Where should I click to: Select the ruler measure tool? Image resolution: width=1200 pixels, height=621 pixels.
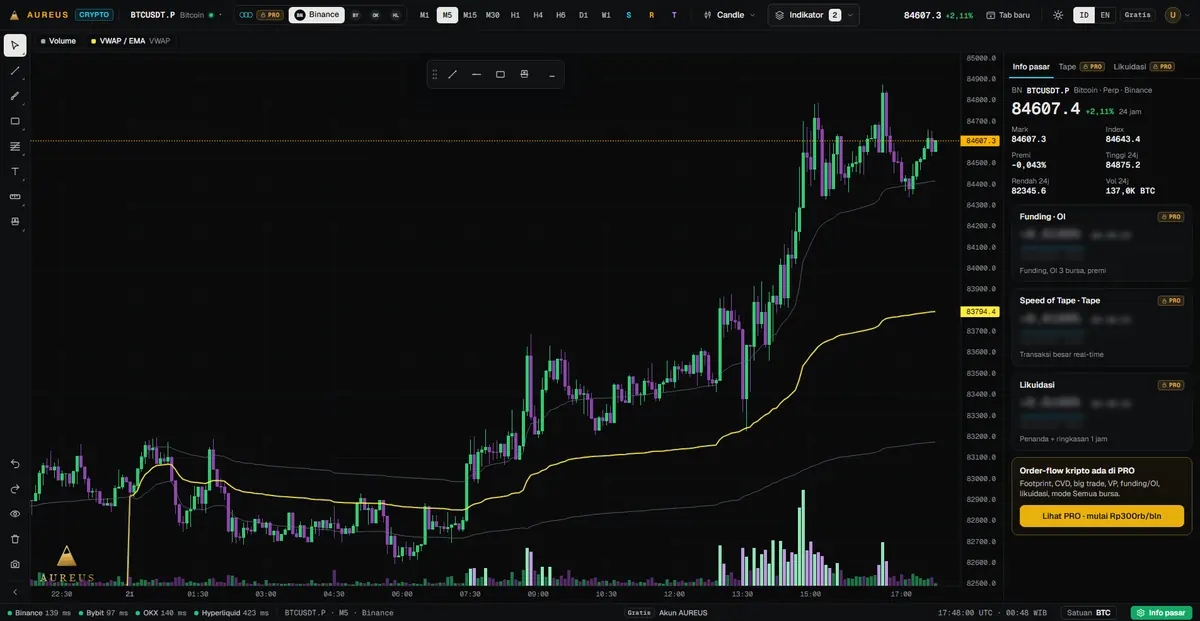[15, 196]
